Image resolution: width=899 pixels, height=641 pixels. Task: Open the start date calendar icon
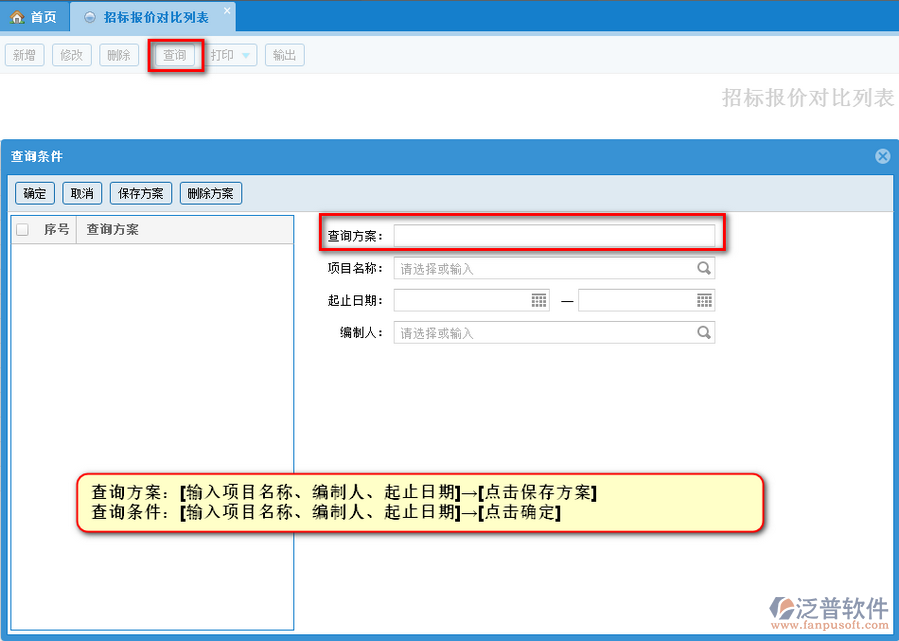click(x=539, y=300)
